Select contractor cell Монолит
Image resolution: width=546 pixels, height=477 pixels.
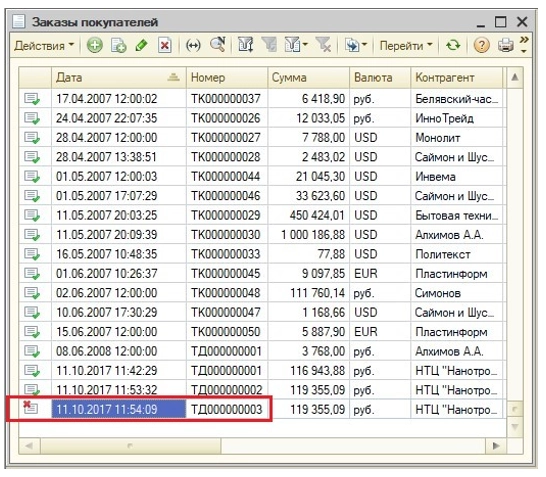[x=457, y=138]
